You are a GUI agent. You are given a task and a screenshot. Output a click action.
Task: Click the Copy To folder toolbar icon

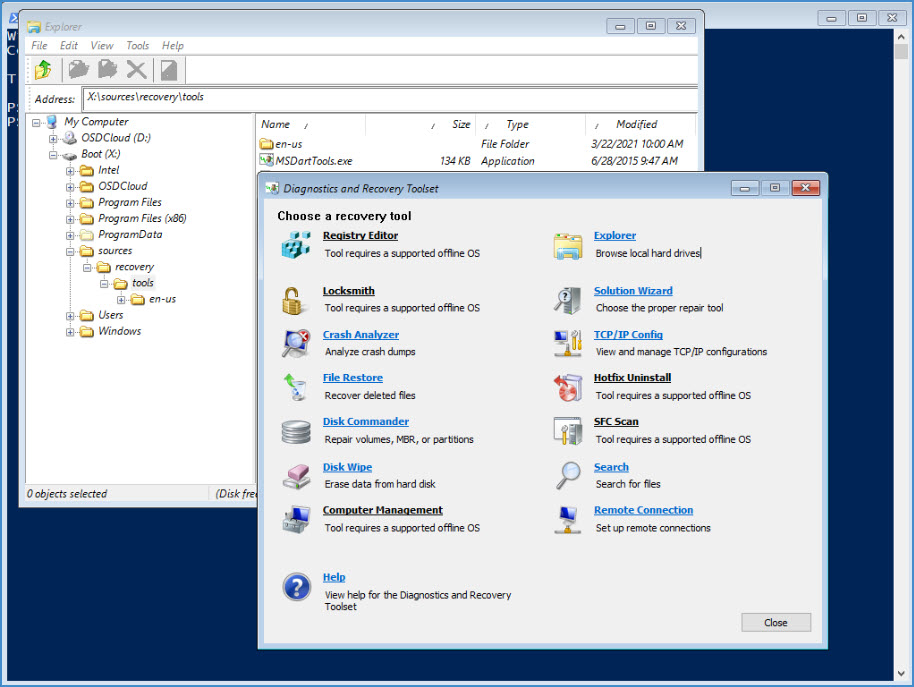pos(78,70)
